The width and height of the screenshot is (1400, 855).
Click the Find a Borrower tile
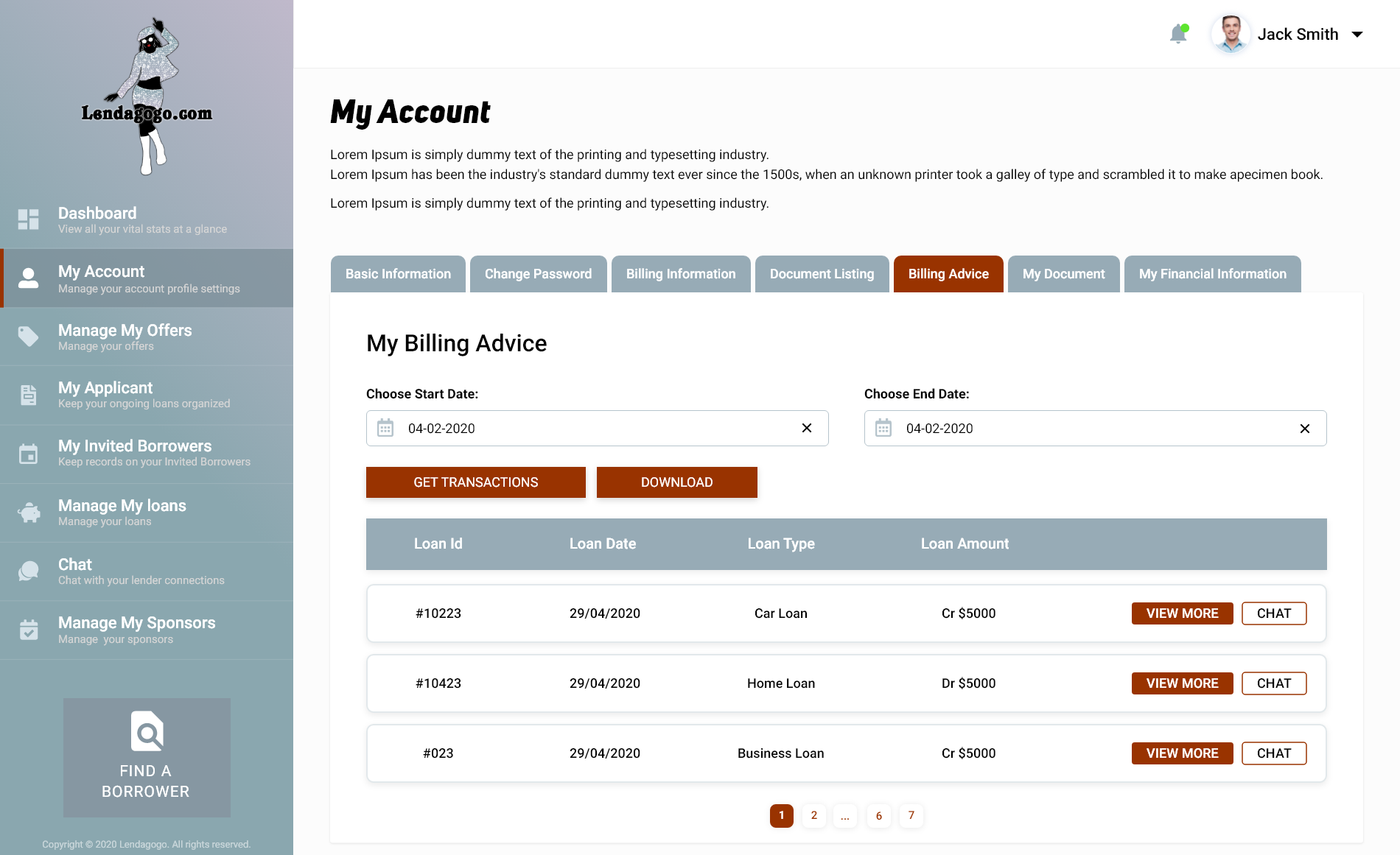tap(147, 757)
